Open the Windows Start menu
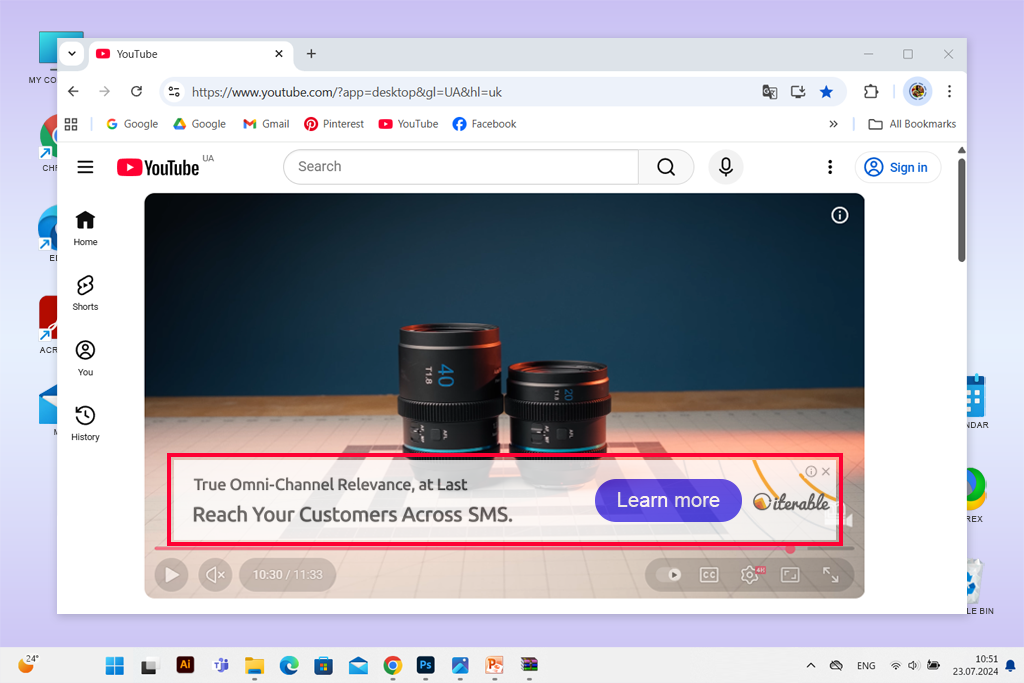The height and width of the screenshot is (683, 1024). point(115,665)
